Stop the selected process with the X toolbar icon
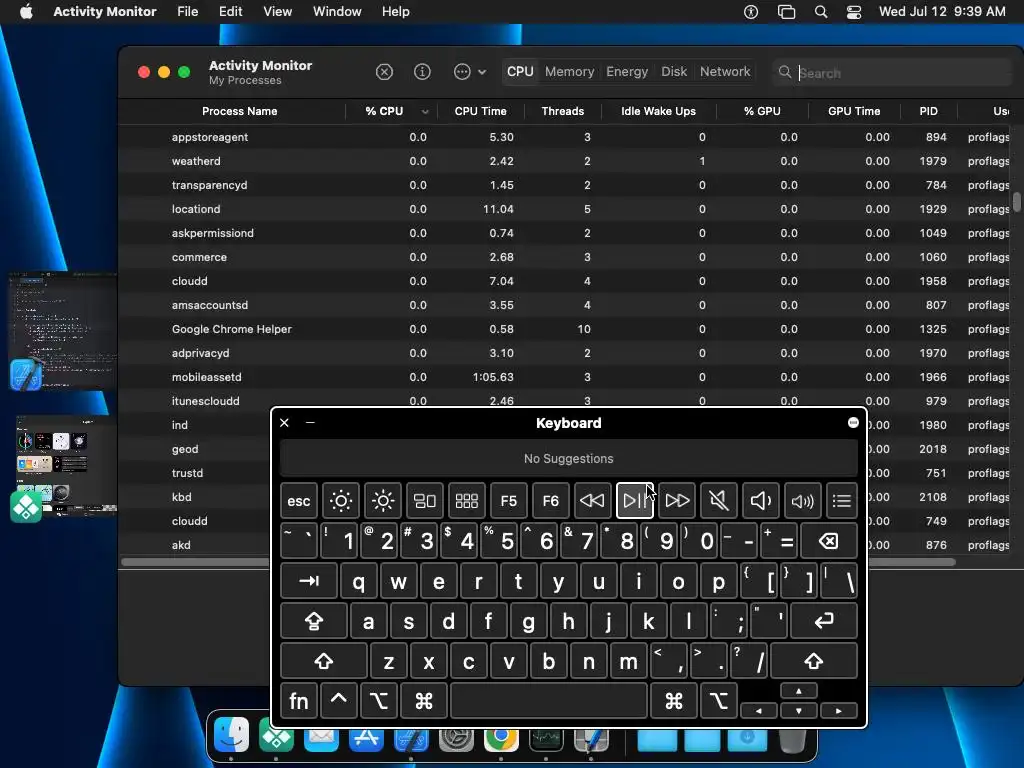The height and width of the screenshot is (768, 1024). coord(384,72)
